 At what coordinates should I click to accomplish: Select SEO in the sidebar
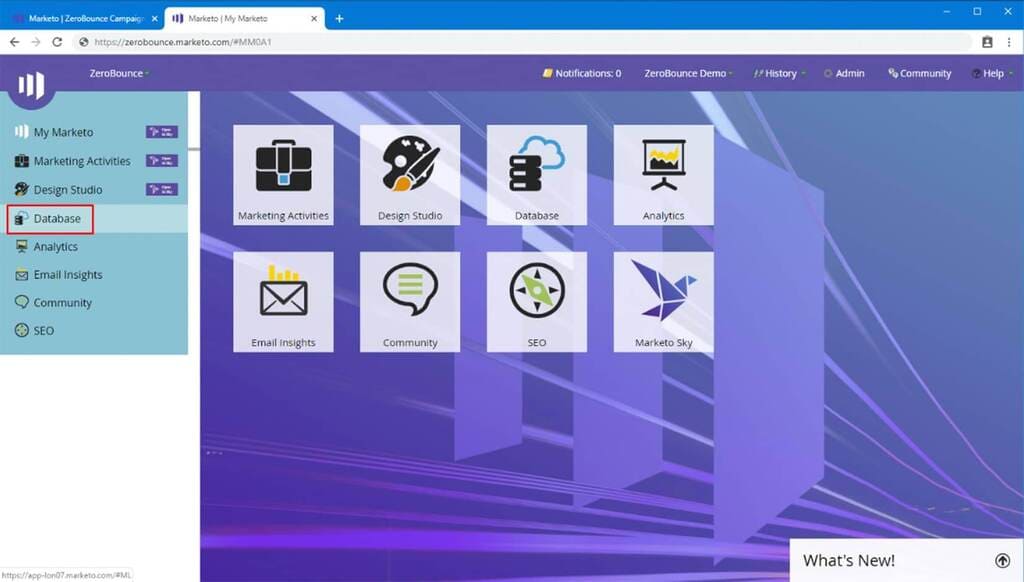[x=44, y=331]
